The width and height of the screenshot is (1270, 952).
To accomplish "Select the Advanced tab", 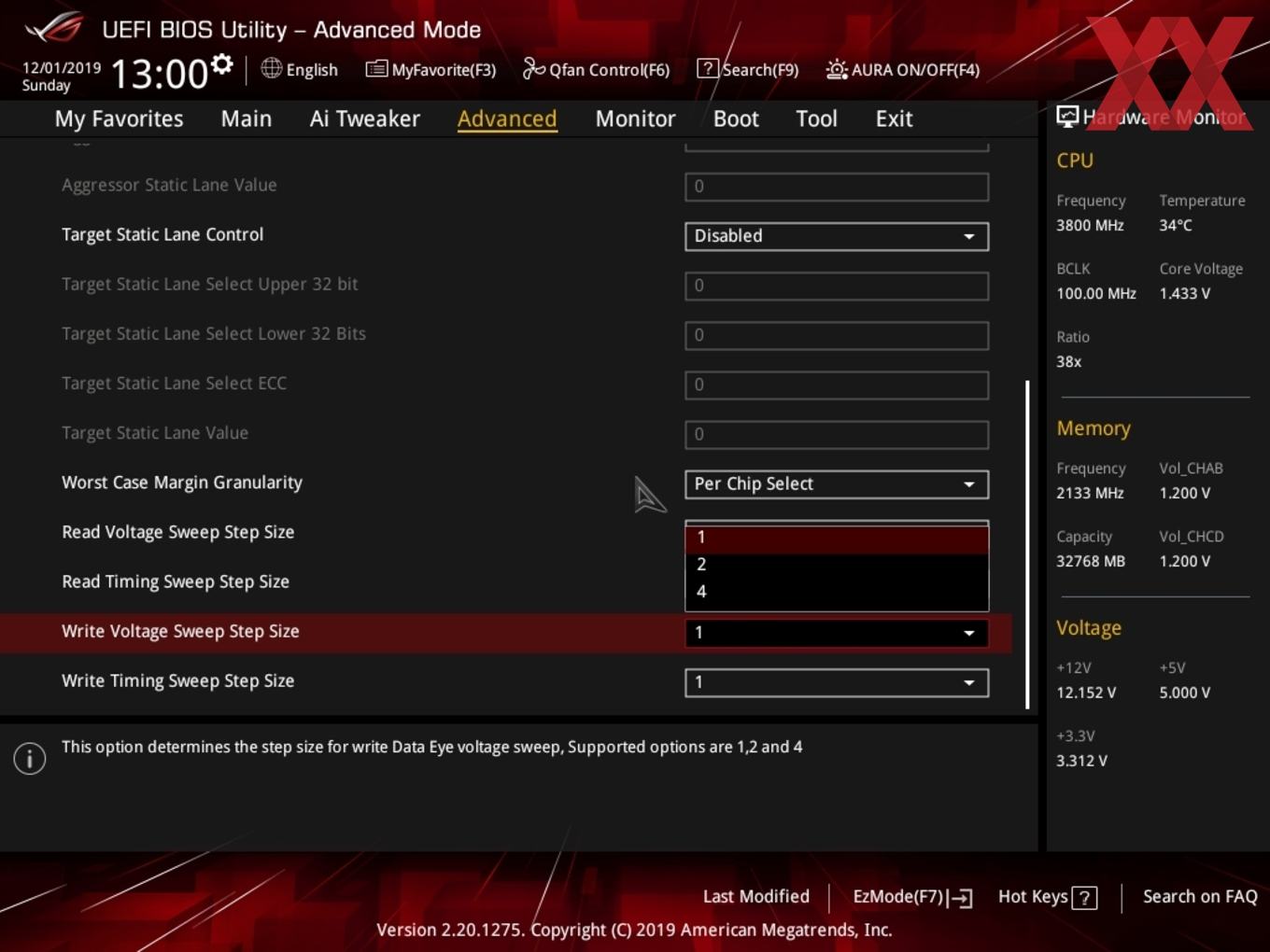I will pyautogui.click(x=507, y=119).
